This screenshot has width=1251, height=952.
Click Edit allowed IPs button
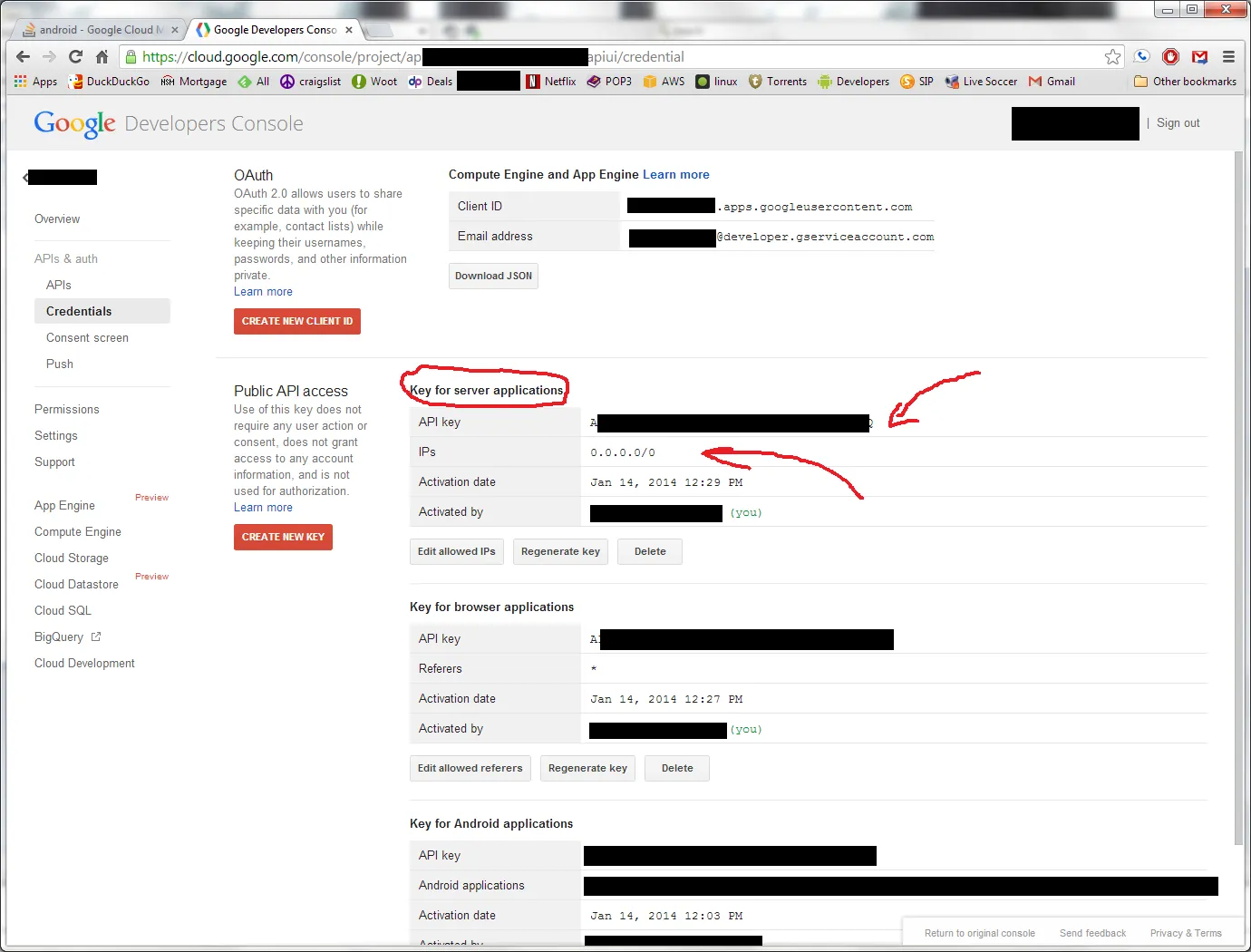click(x=457, y=552)
